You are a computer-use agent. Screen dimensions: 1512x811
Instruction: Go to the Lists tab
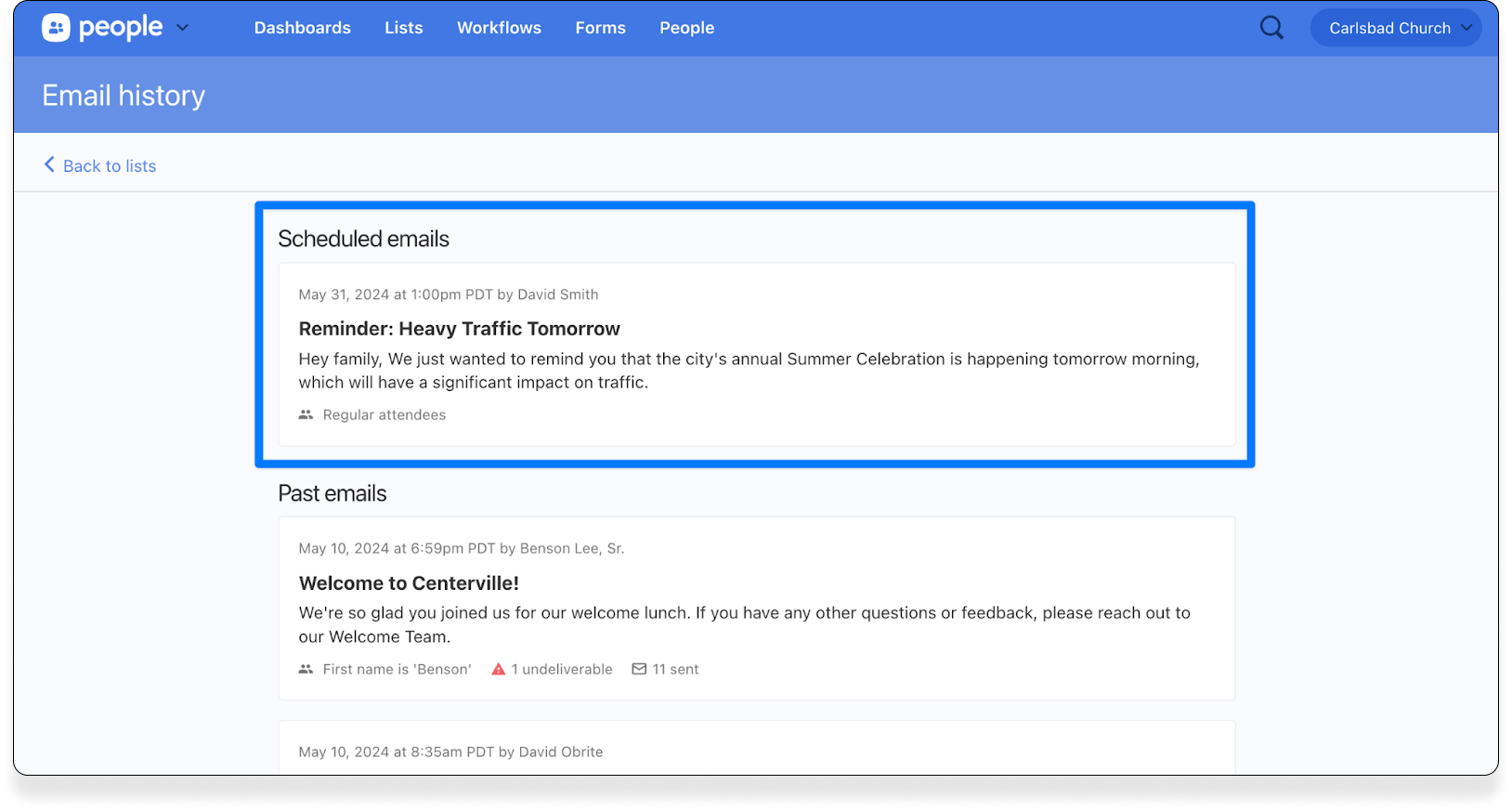(x=403, y=28)
